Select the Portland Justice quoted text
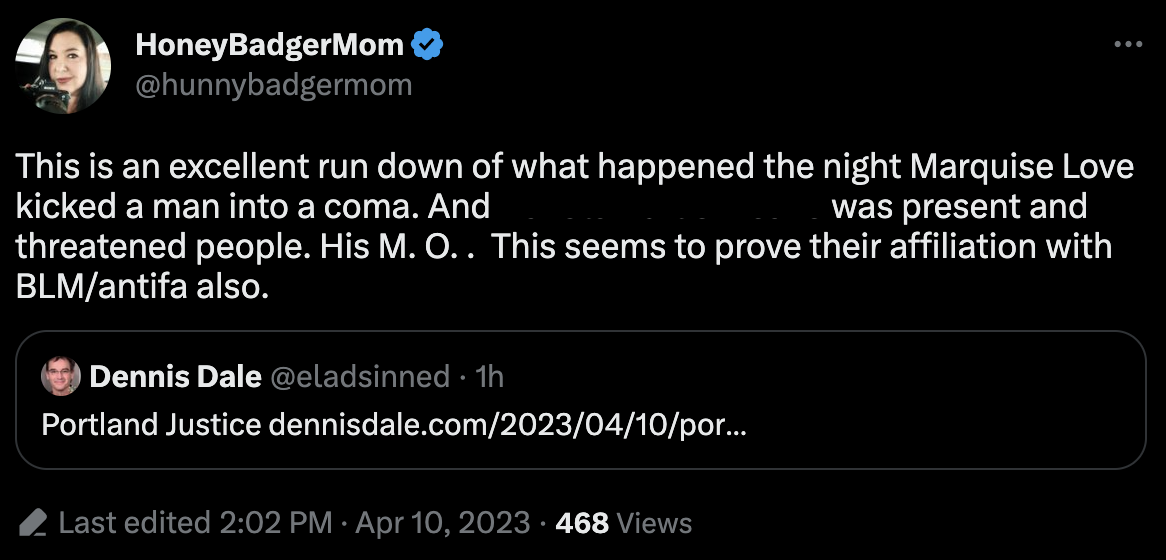Screen dimensions: 1166x560 [152, 425]
